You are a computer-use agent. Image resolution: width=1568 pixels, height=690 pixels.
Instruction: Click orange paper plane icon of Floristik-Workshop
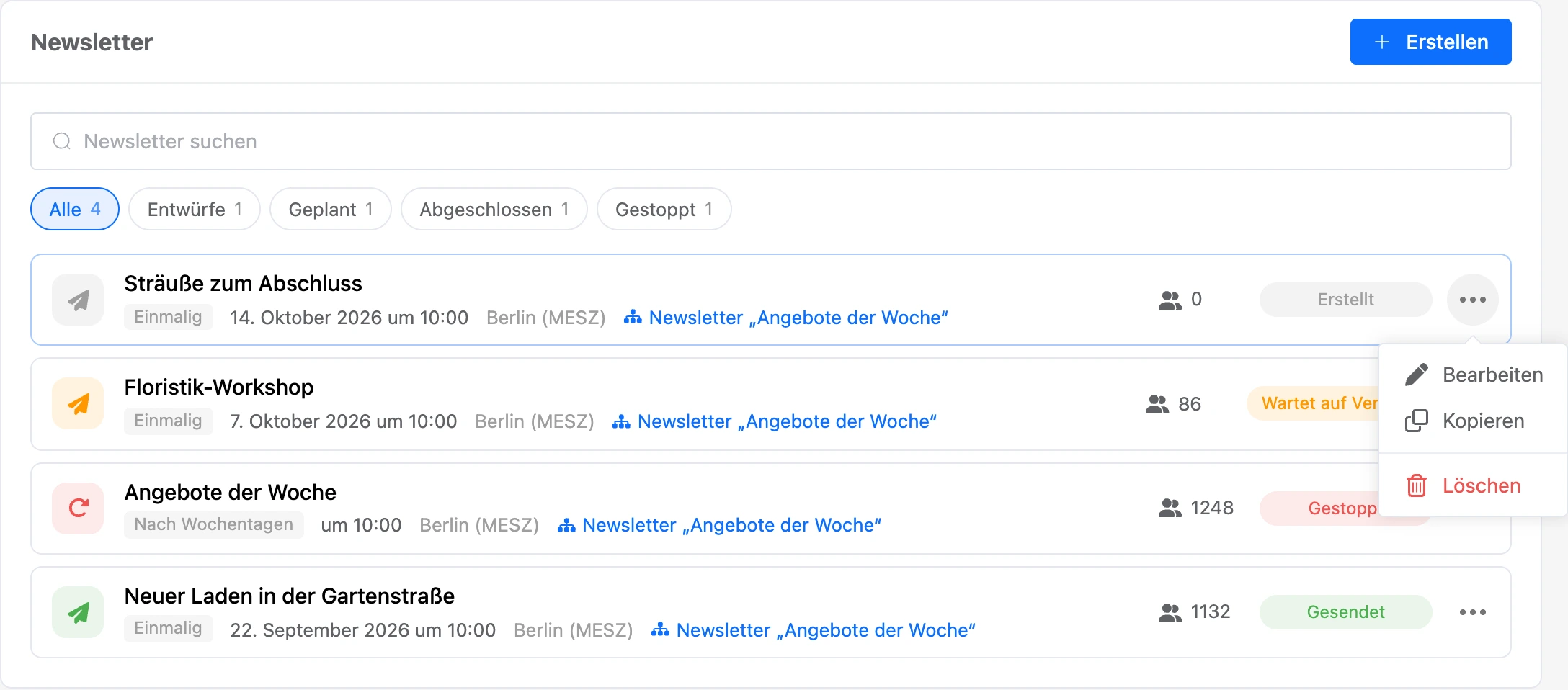[78, 404]
